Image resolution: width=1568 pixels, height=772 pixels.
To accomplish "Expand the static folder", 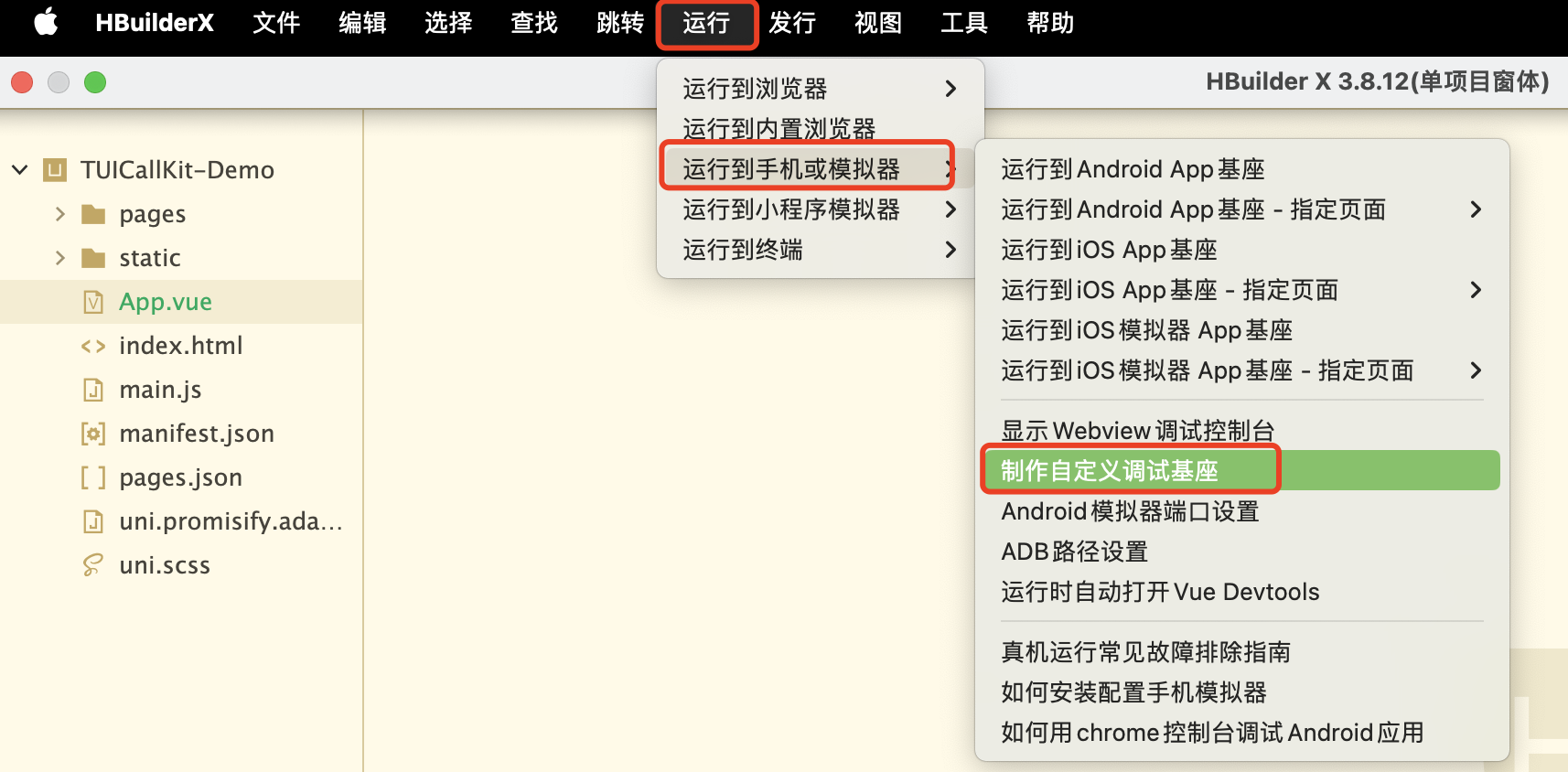I will click(60, 258).
